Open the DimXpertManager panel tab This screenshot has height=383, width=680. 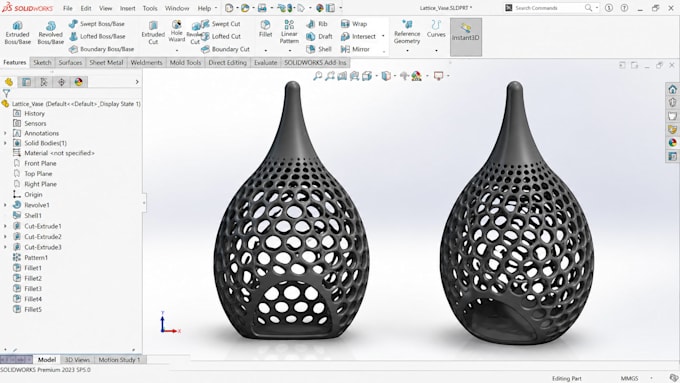pos(61,82)
